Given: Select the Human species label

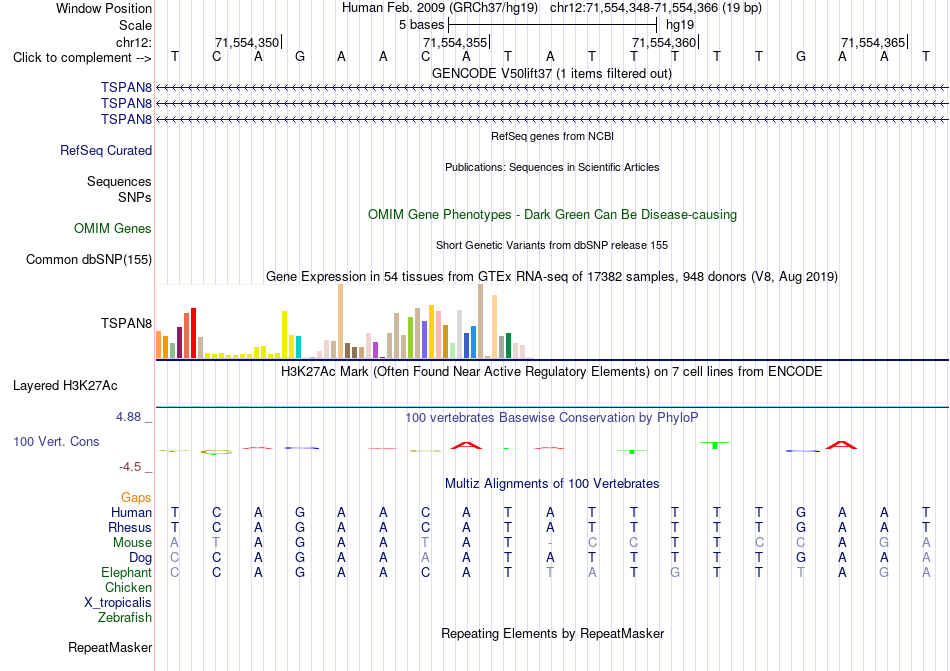Looking at the screenshot, I should tap(131, 512).
